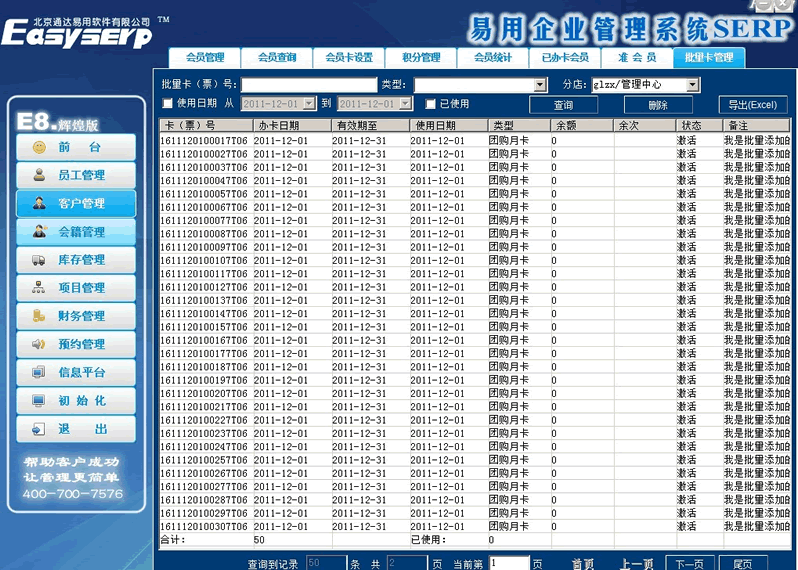Click the truck icon beside 库存管理
The width and height of the screenshot is (798, 570).
click(39, 260)
